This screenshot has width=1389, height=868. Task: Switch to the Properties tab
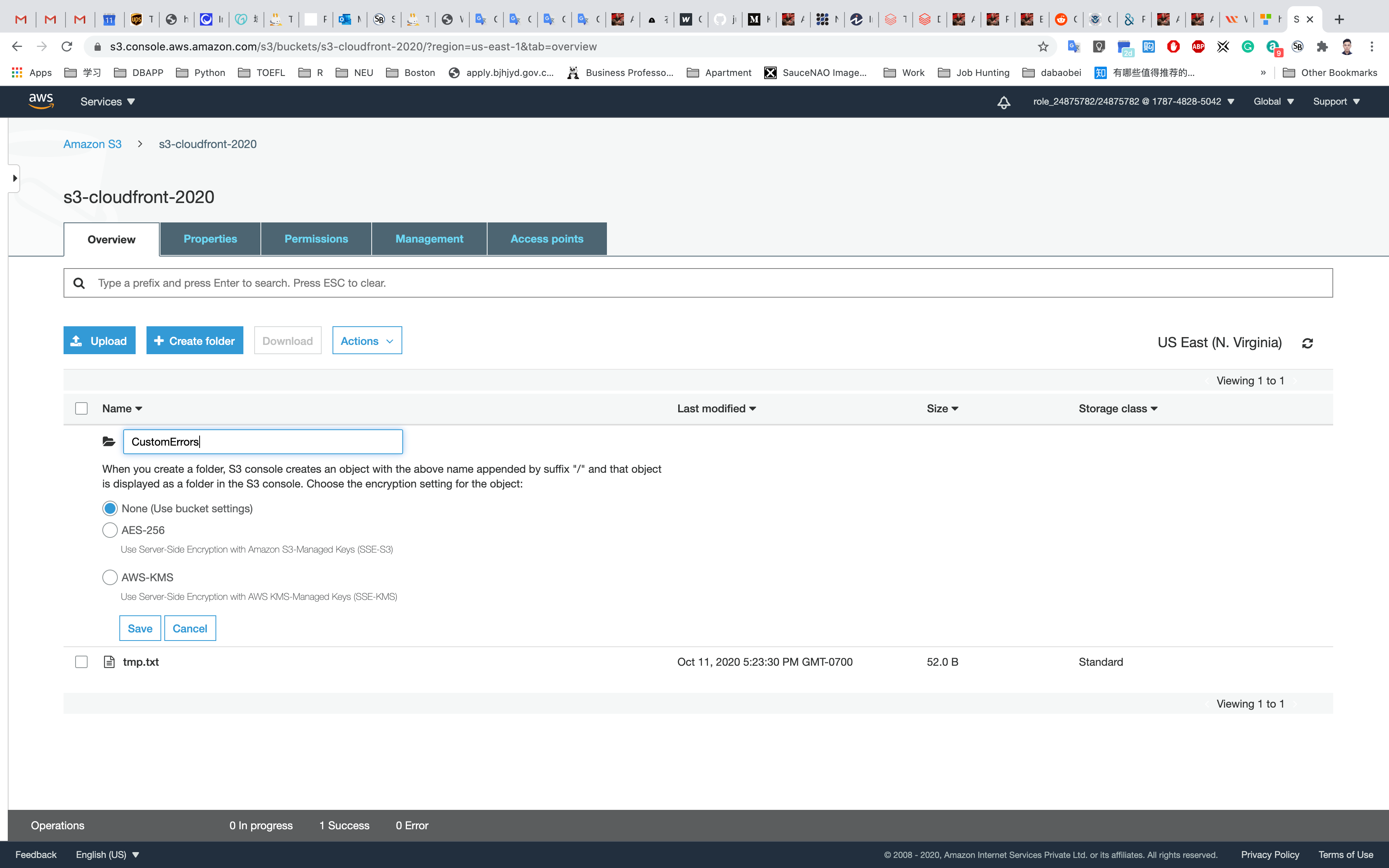(x=210, y=239)
